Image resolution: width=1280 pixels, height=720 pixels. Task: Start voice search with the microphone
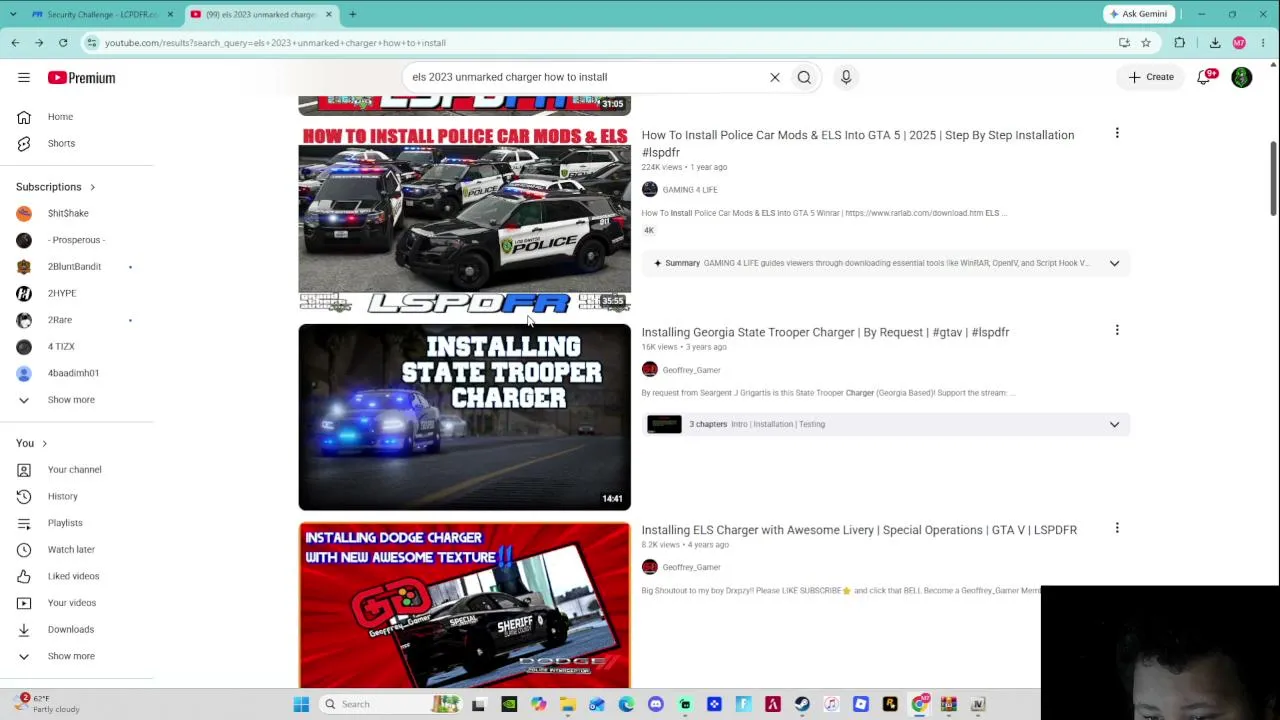pos(846,77)
